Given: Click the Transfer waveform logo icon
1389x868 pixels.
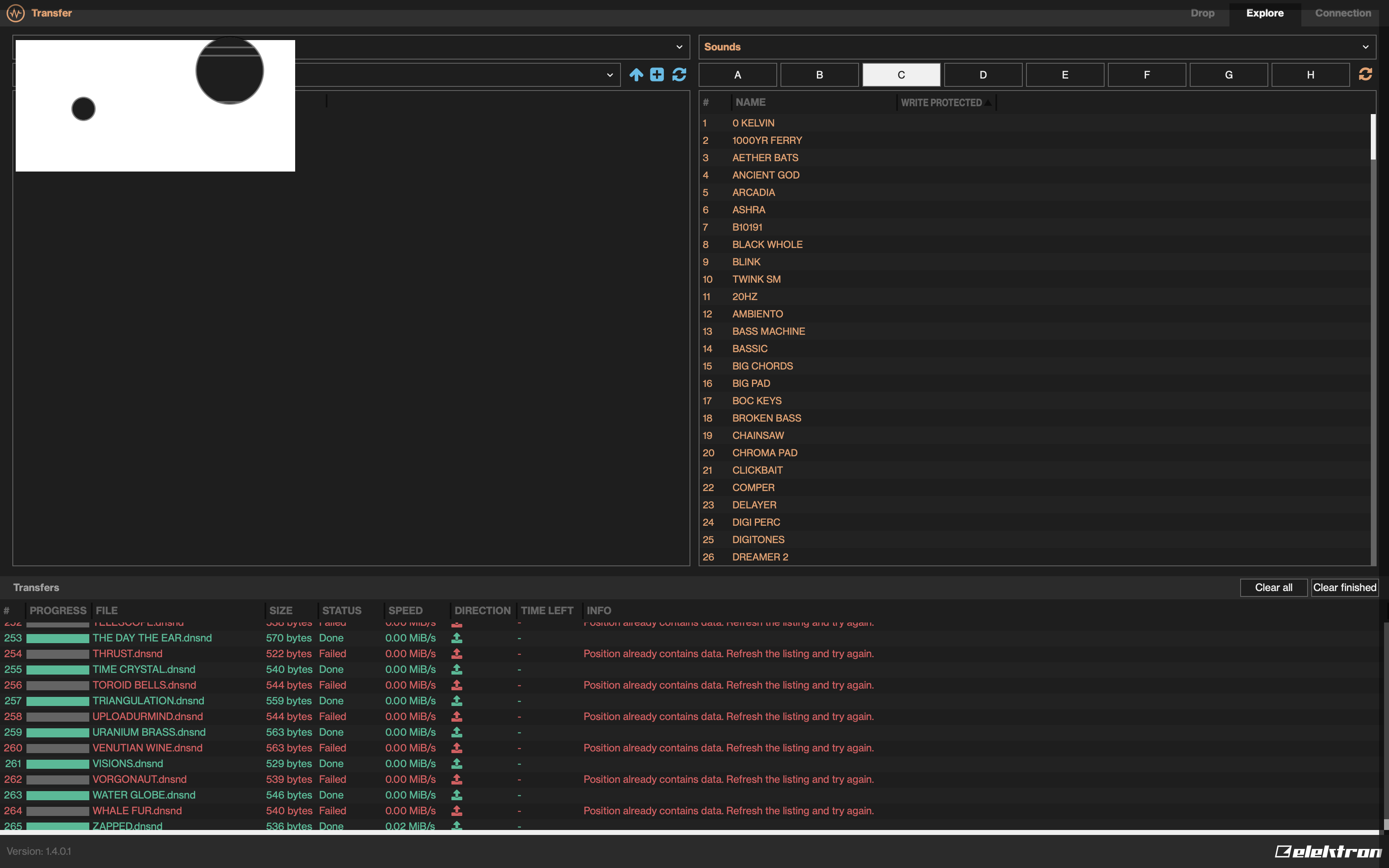Looking at the screenshot, I should (15, 13).
